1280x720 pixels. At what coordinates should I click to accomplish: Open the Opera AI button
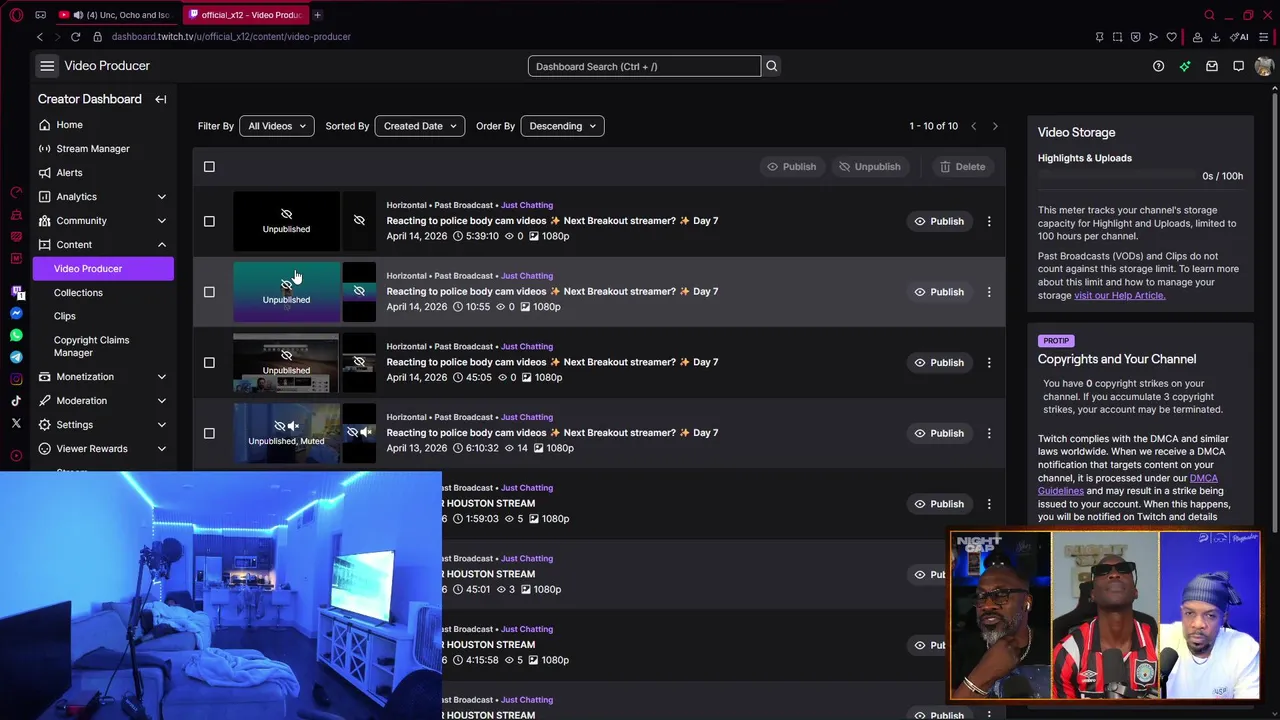click(x=1240, y=37)
